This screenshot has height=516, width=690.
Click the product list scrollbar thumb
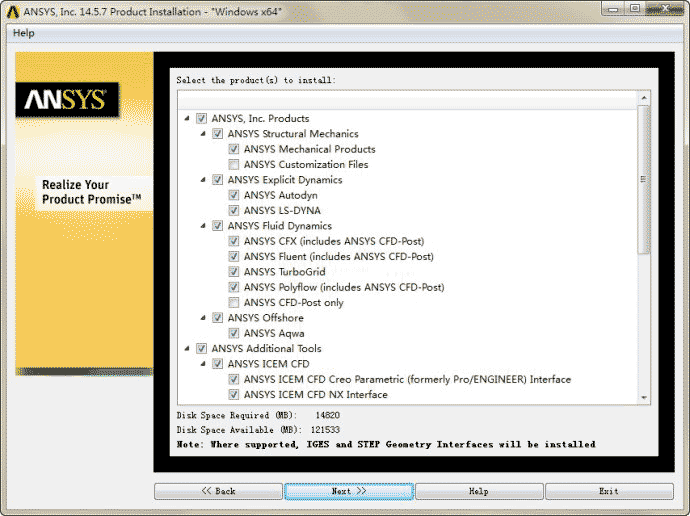point(644,179)
